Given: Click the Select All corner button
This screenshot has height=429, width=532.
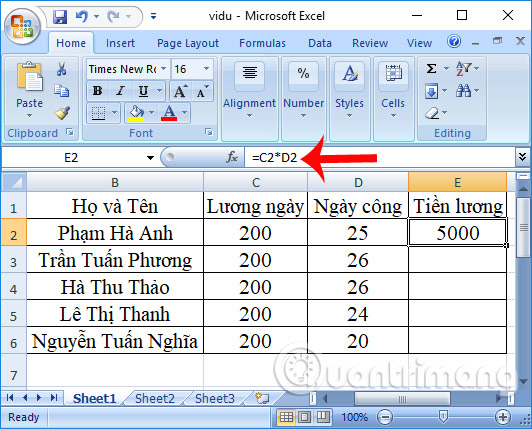Looking at the screenshot, I should tap(14, 183).
